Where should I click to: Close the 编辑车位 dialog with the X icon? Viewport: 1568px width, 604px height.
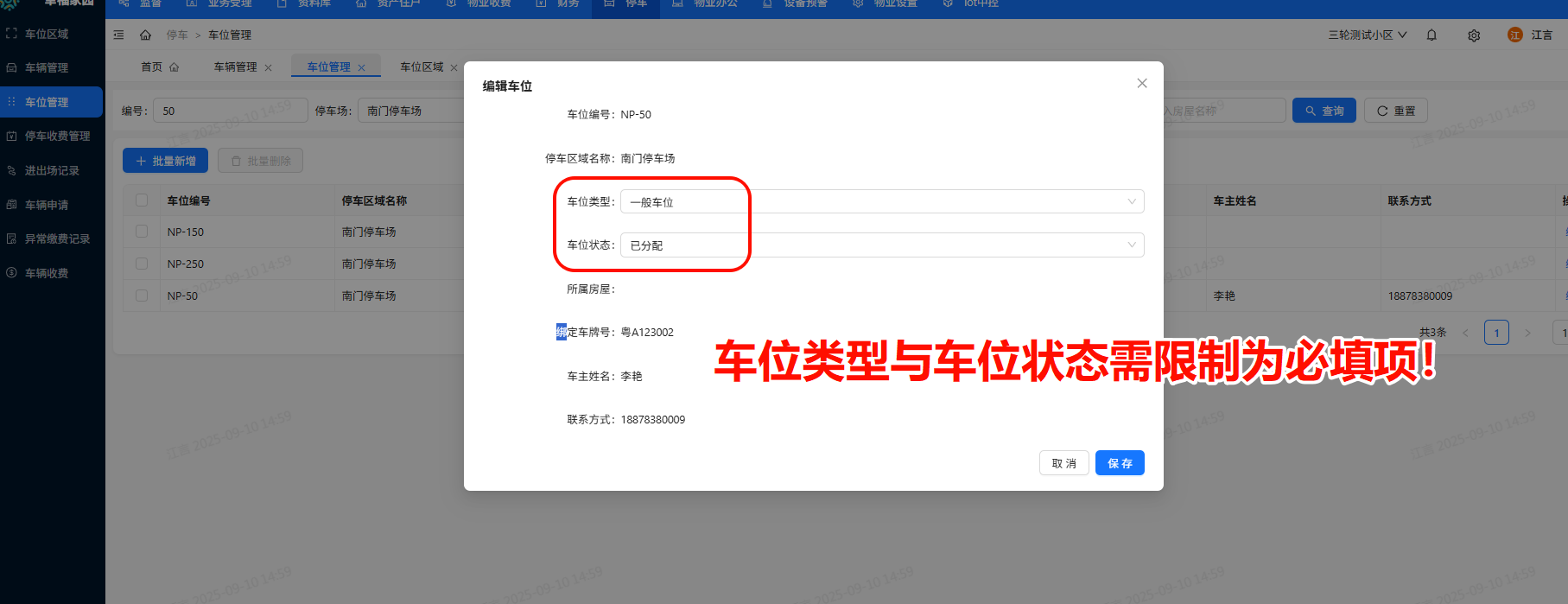[x=1142, y=83]
